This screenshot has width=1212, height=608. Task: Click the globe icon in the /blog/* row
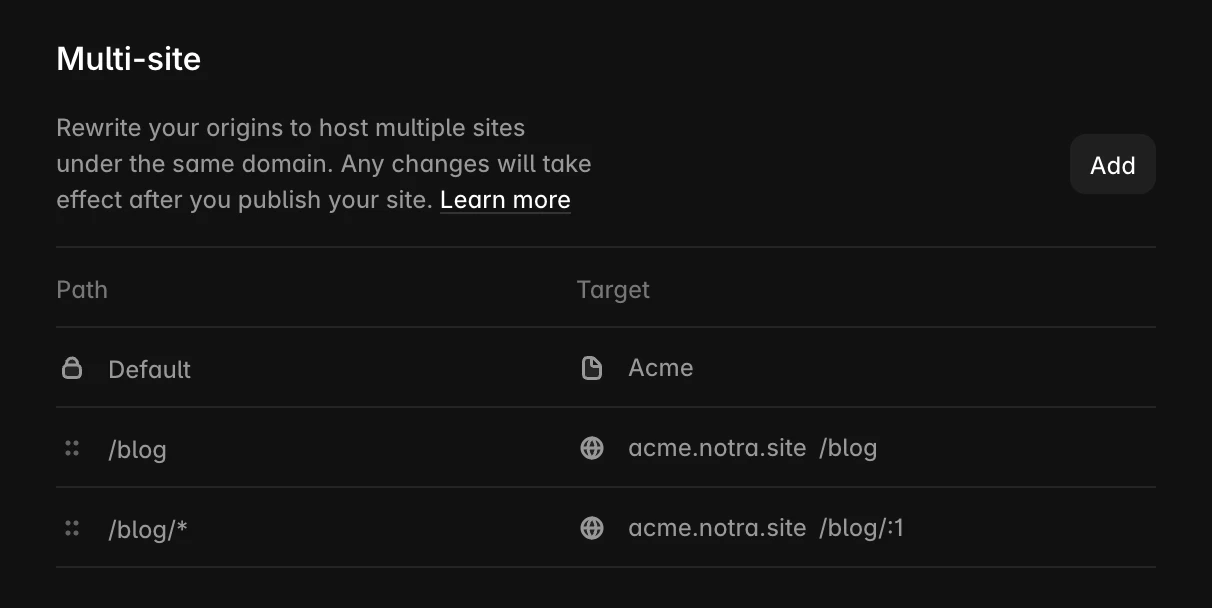[x=592, y=528]
